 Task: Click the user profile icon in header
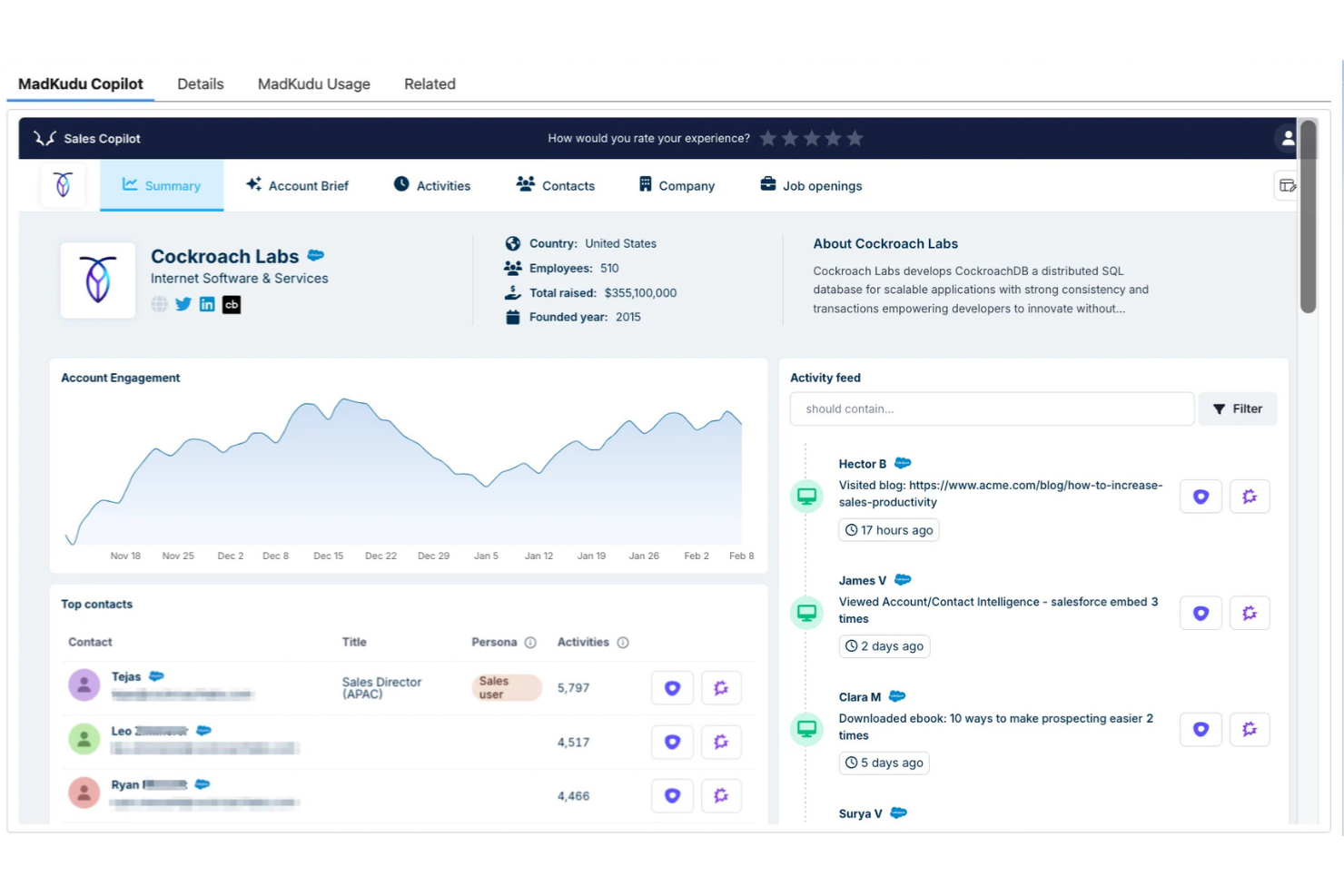coord(1287,138)
